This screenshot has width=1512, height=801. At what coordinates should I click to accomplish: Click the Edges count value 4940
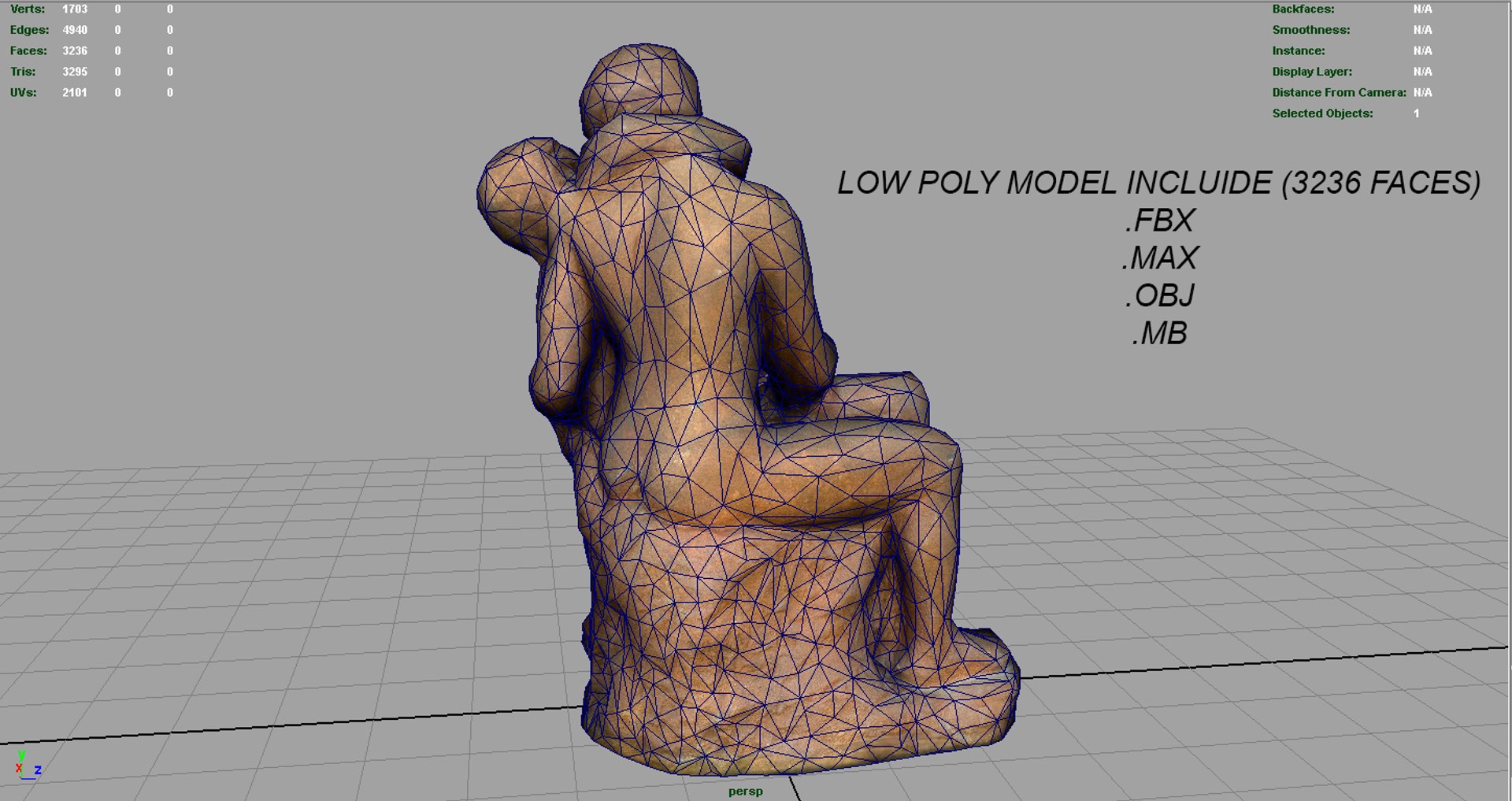pos(75,30)
